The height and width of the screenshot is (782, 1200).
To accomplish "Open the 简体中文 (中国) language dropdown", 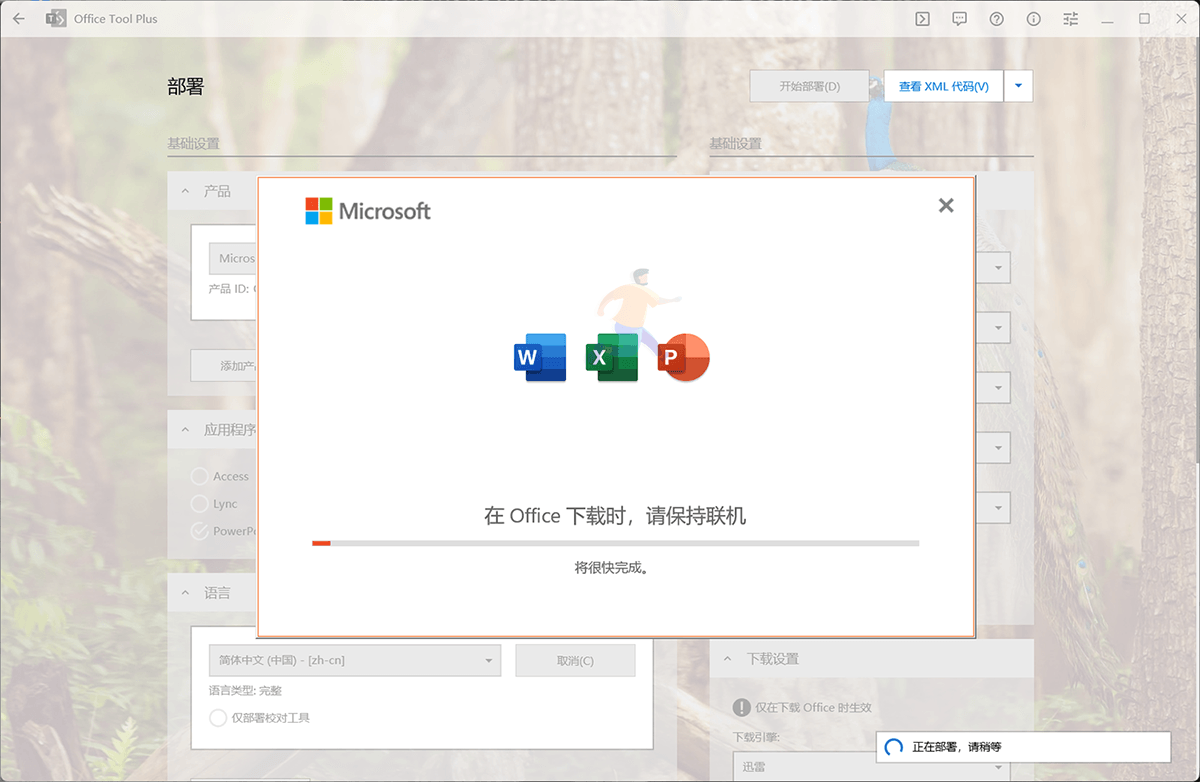I will tap(354, 660).
